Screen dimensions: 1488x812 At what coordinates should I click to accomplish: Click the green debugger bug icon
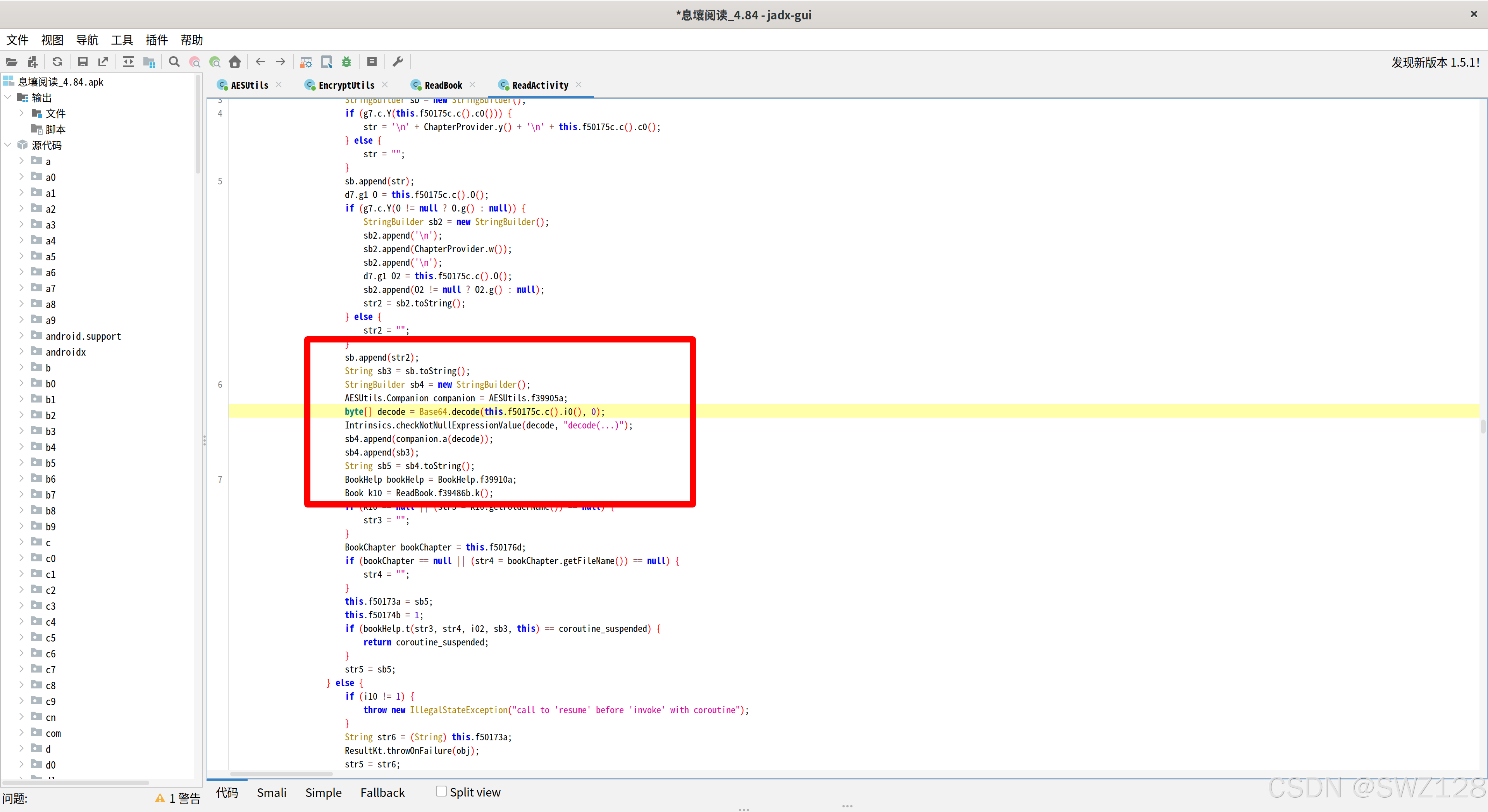(x=346, y=62)
